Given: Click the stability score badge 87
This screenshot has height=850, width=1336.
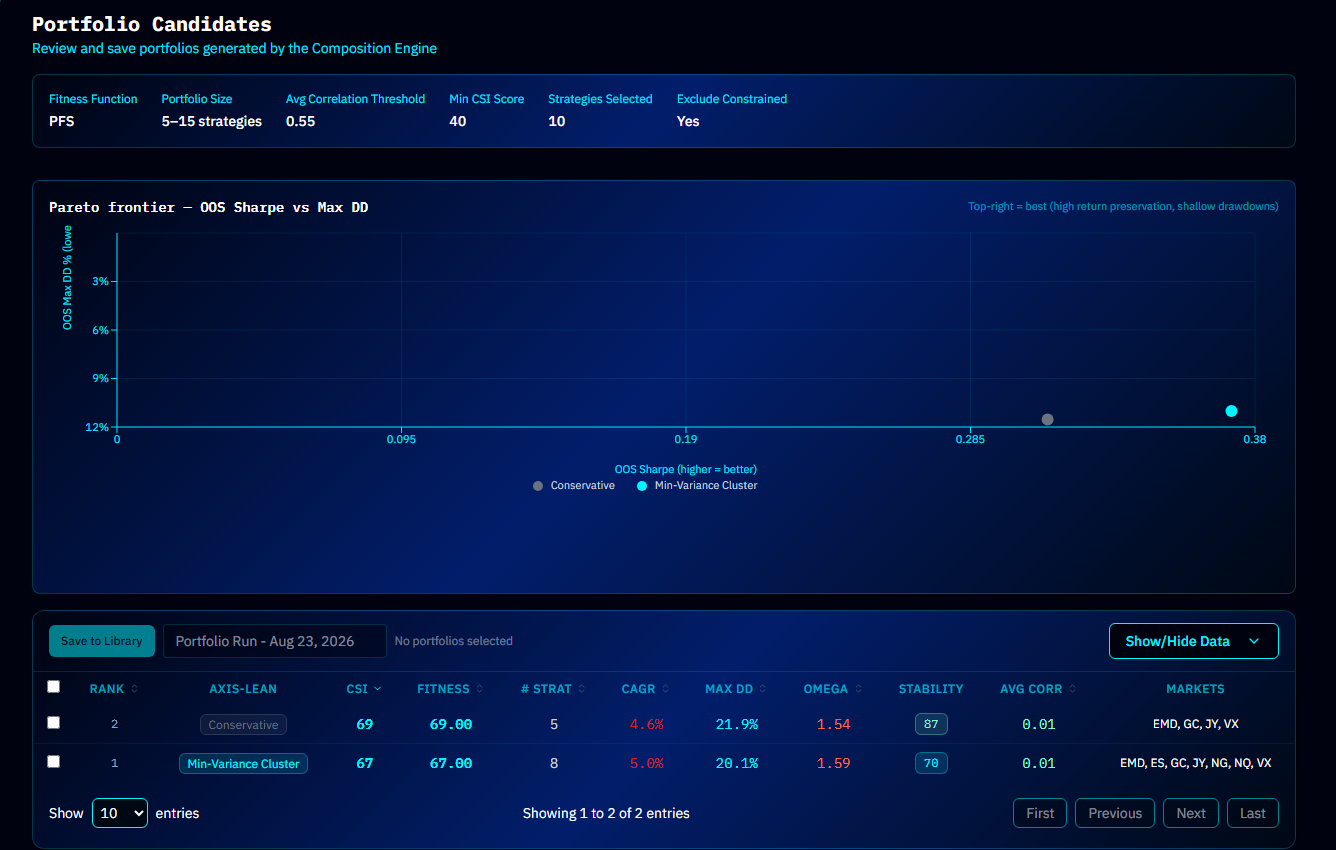Looking at the screenshot, I should click(x=931, y=724).
